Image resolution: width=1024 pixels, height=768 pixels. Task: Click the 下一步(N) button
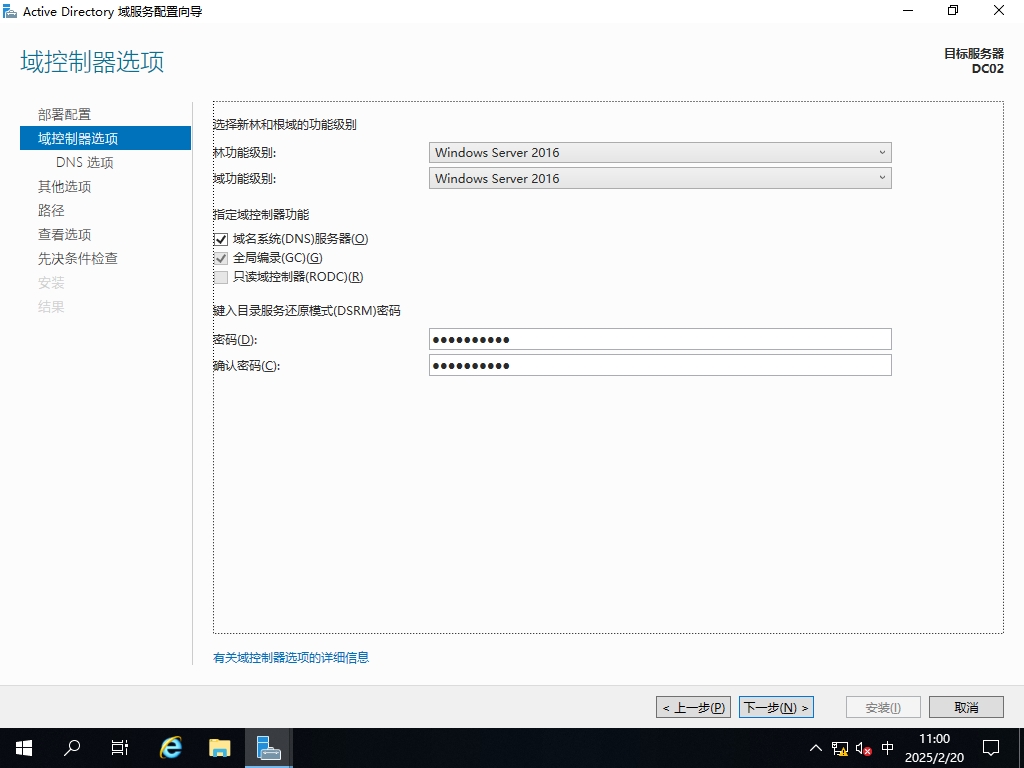(776, 707)
